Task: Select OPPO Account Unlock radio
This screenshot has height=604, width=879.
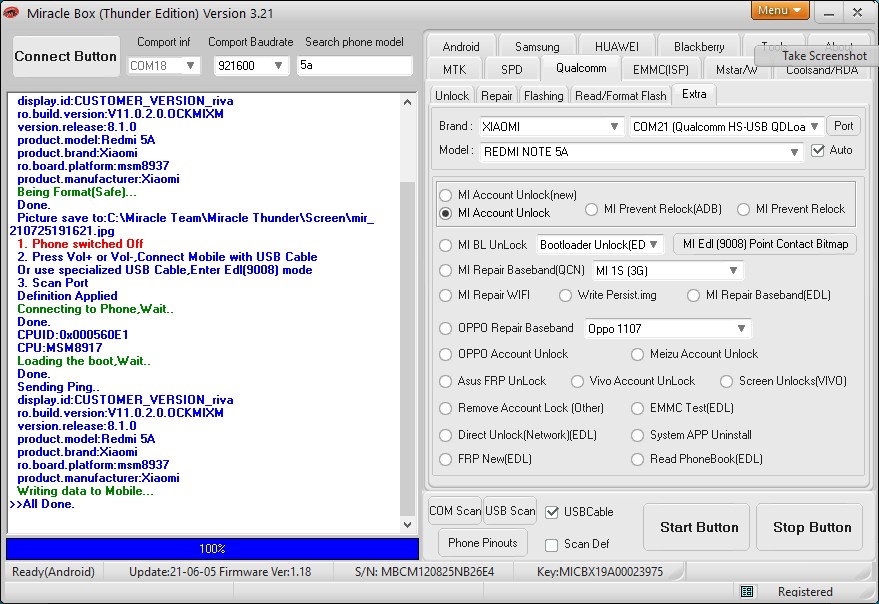Action: [445, 354]
